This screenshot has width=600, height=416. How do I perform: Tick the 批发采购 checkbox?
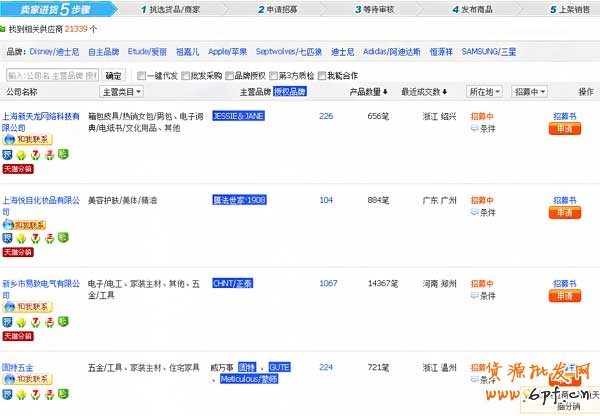point(186,75)
